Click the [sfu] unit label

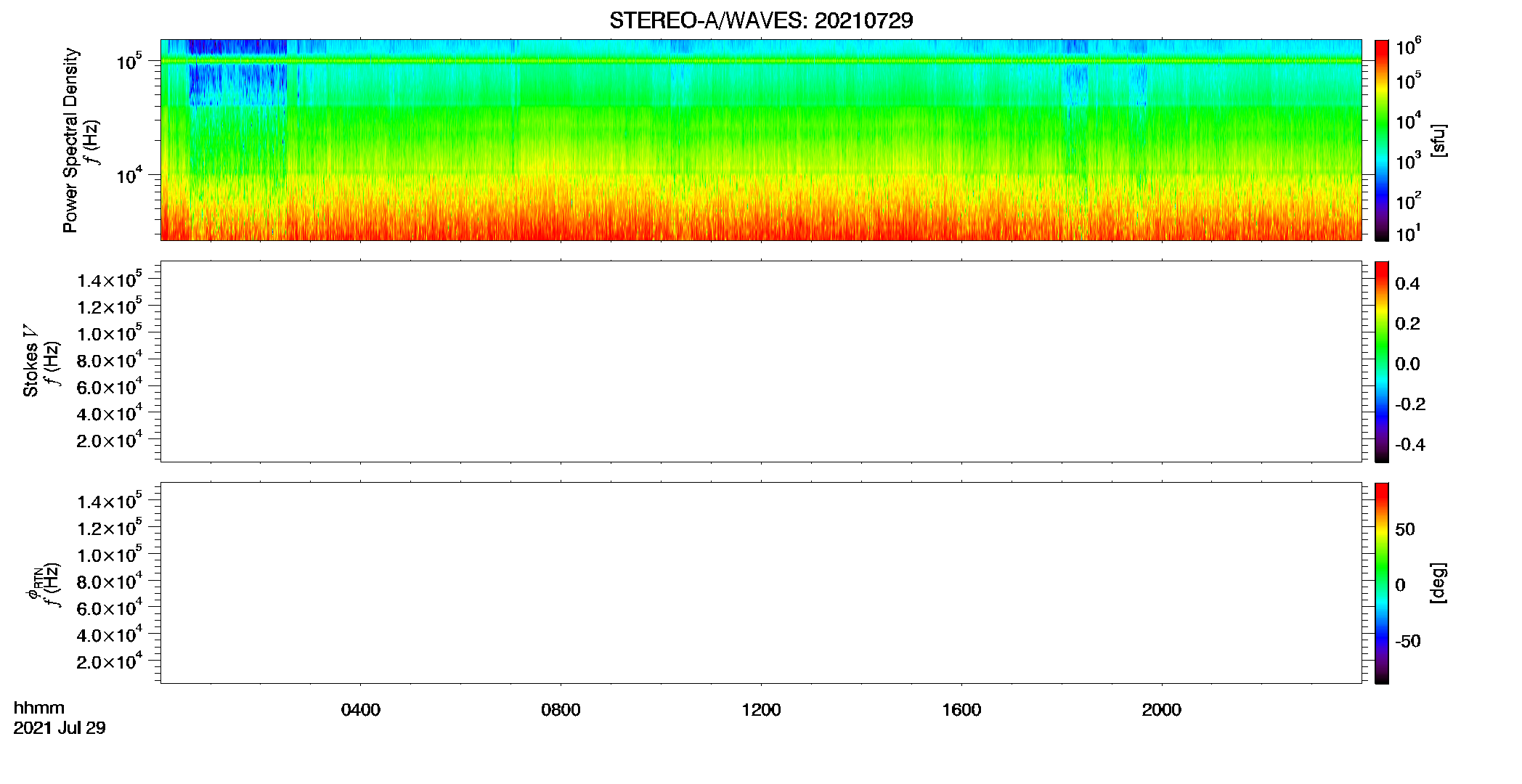tap(1438, 140)
